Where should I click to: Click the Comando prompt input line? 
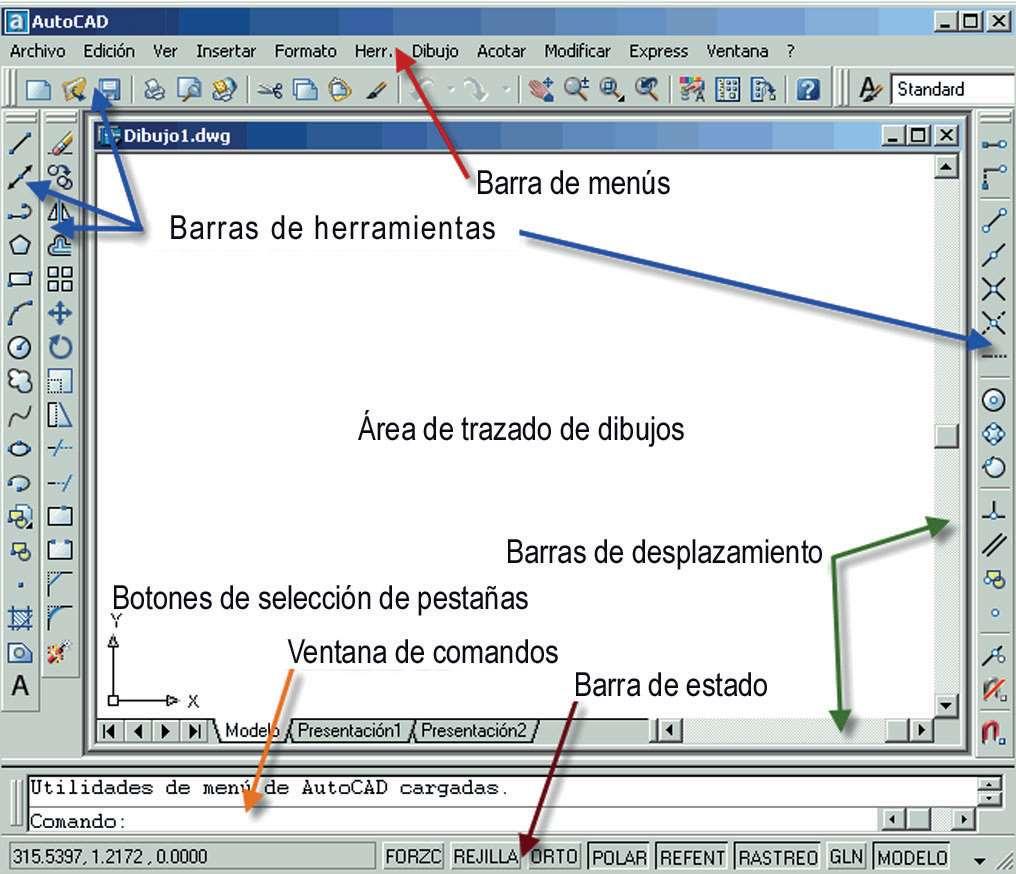[x=454, y=821]
